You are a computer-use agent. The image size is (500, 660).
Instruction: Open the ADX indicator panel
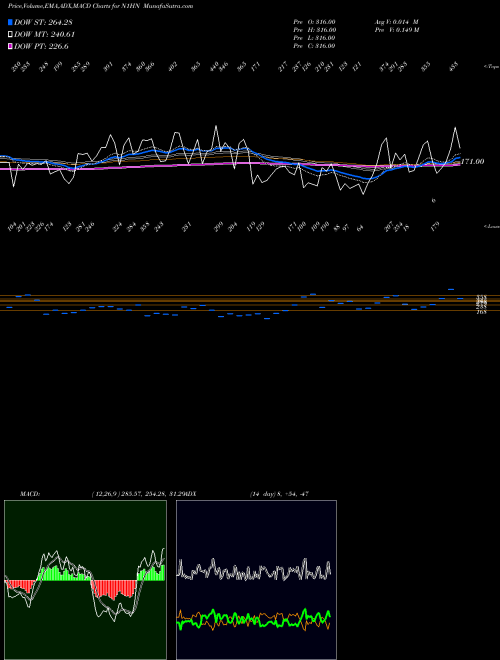tap(256, 580)
